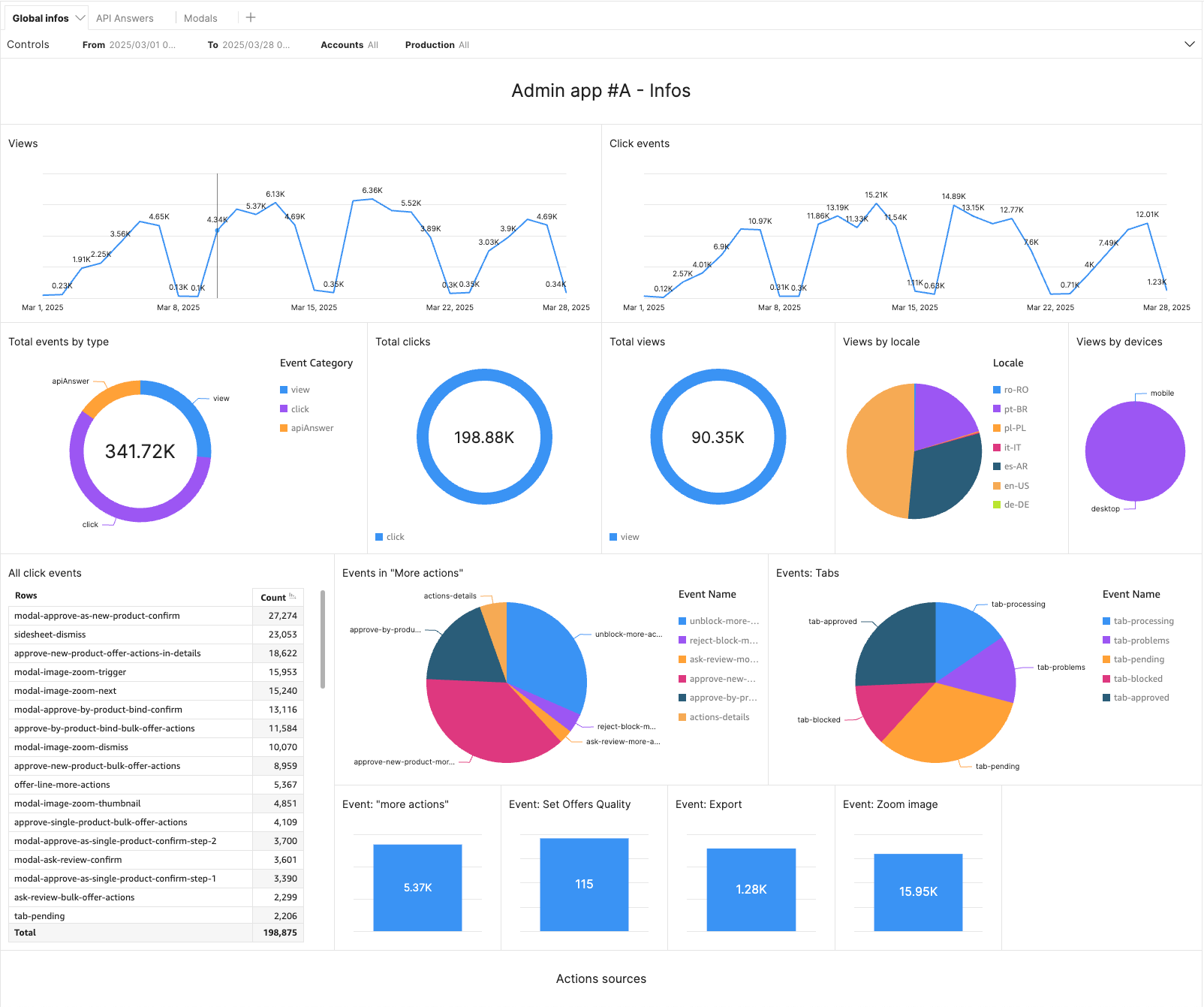The height and width of the screenshot is (1007, 1204).
Task: Click the Rows column header
Action: click(x=131, y=596)
